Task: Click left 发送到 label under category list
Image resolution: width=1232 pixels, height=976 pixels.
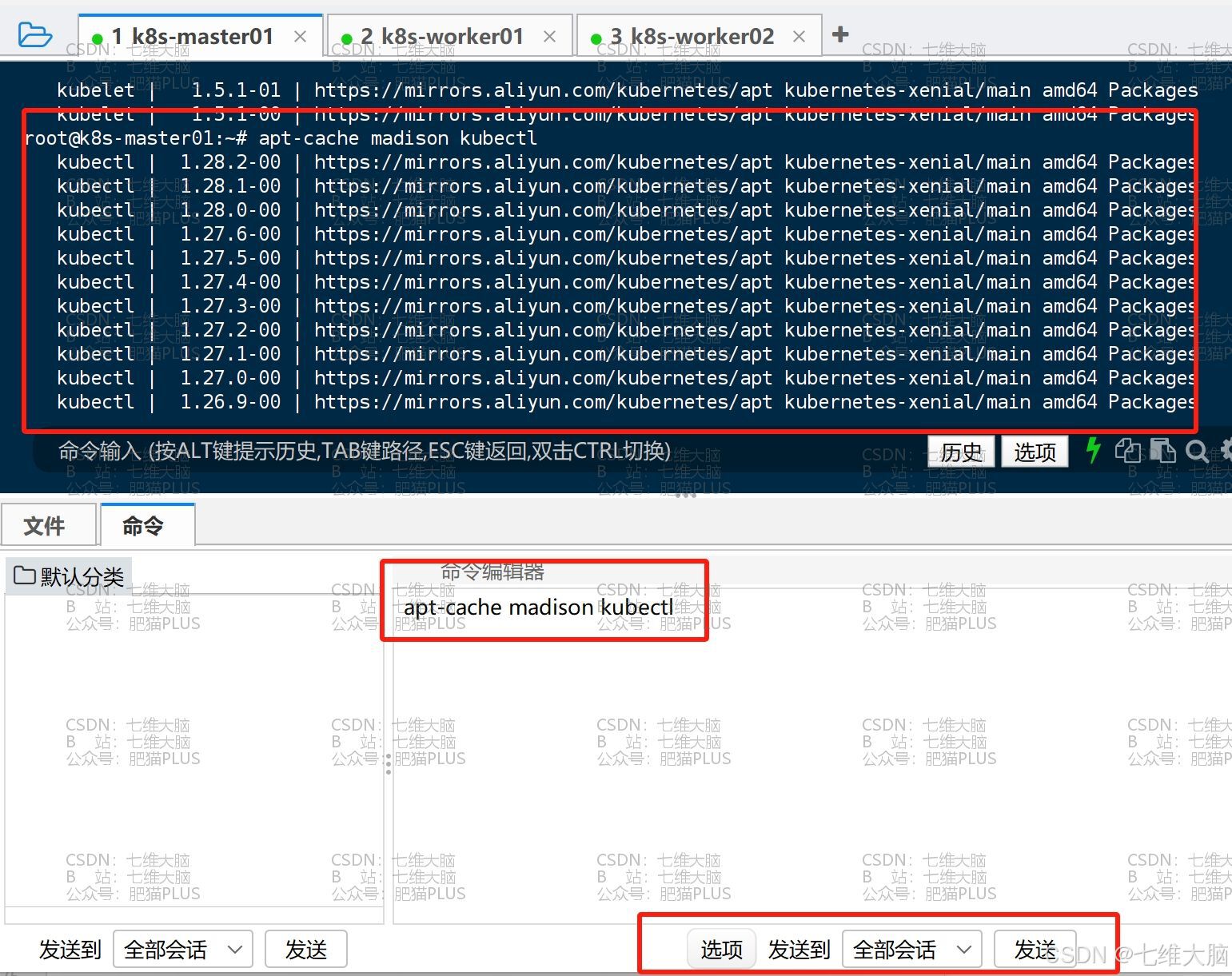Action: pos(70,950)
